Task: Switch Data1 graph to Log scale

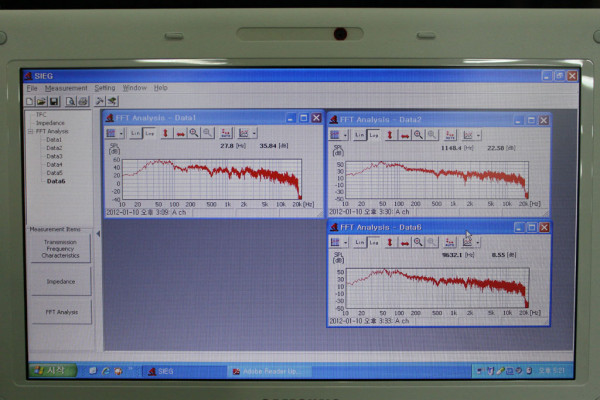Action: click(x=149, y=133)
